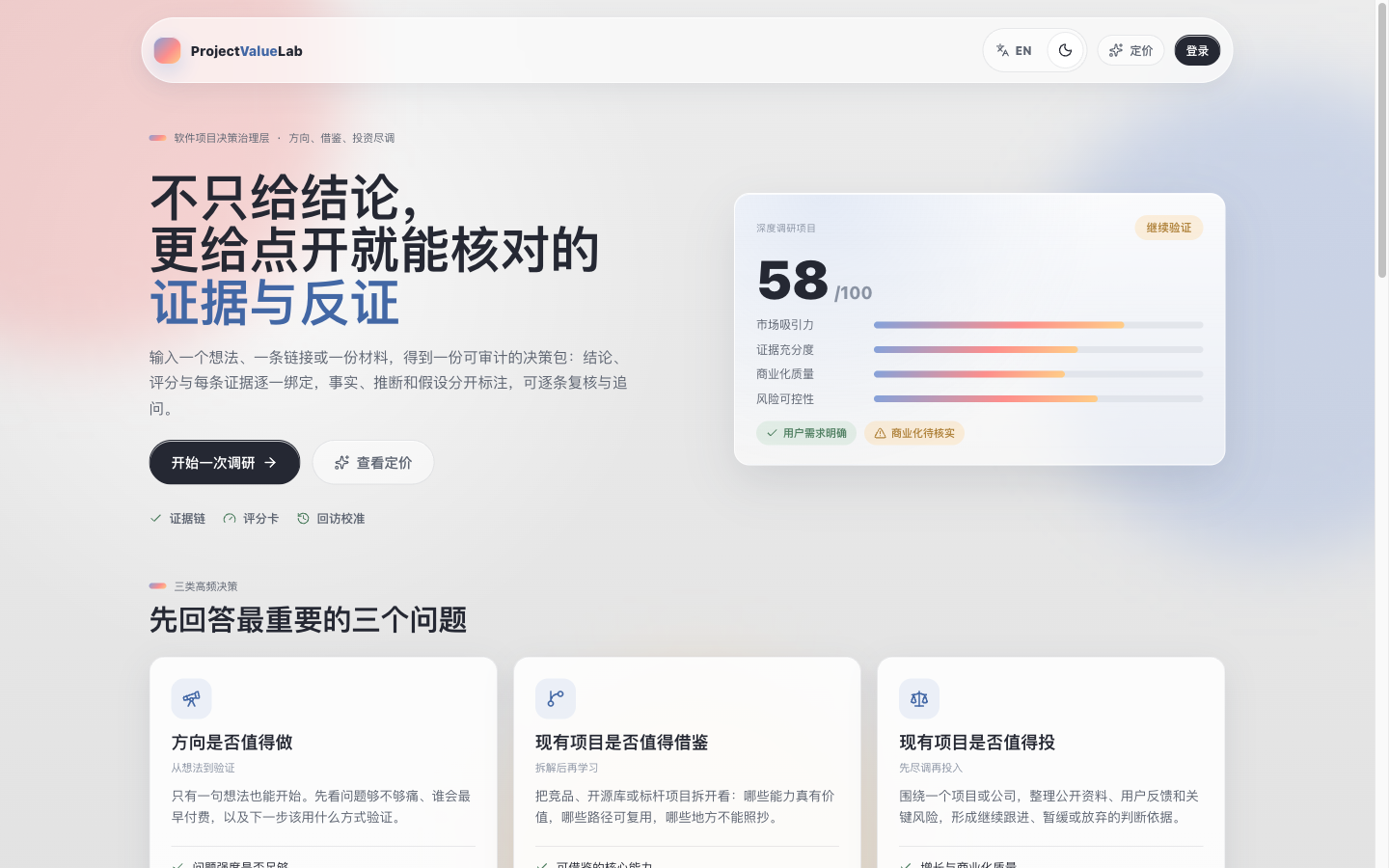This screenshot has width=1389, height=868.
Task: Open the 现有项目是否值得投 card title
Action: [x=977, y=742]
